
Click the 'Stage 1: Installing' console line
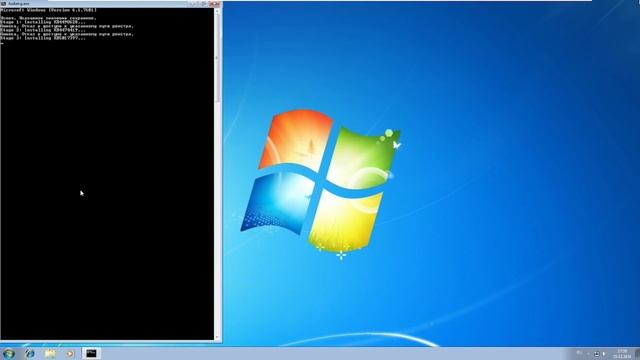click(x=43, y=22)
